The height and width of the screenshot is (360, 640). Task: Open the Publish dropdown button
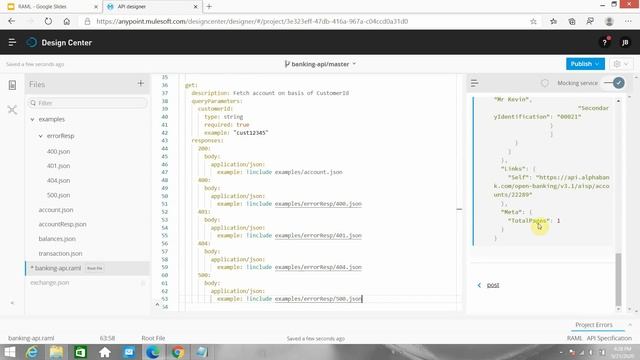585,64
